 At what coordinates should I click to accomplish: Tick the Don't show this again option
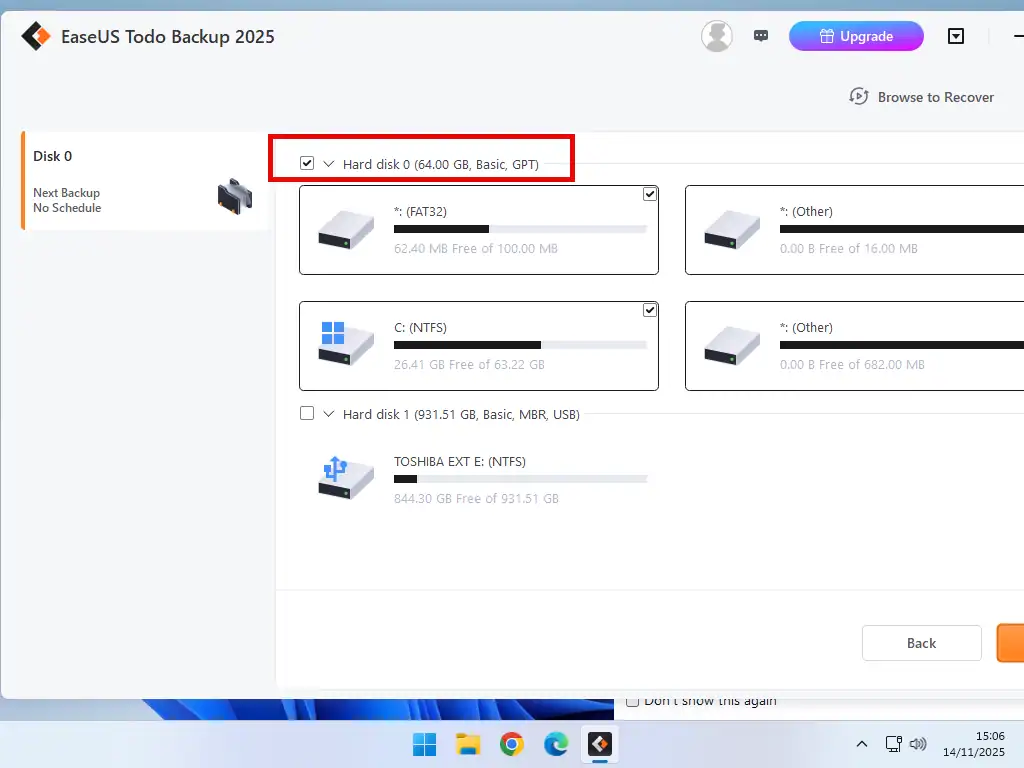click(632, 701)
